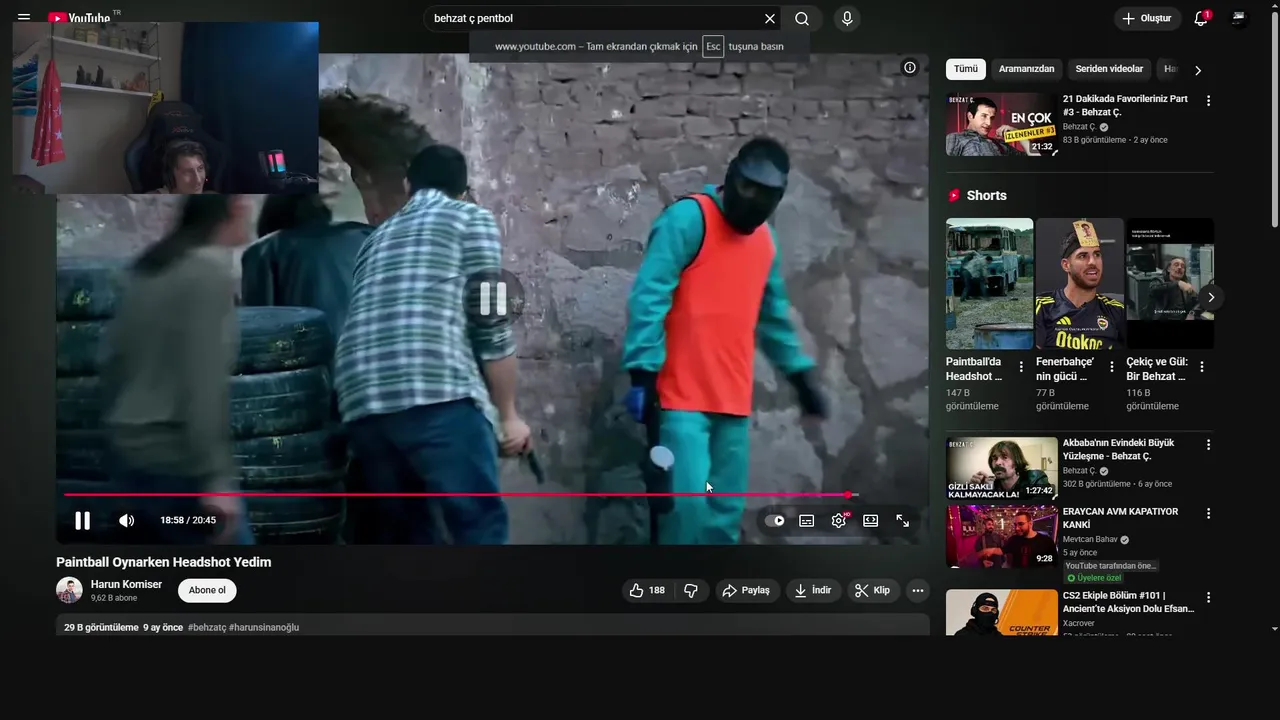The height and width of the screenshot is (720, 1280).
Task: Open options for 21 Dakikada Favorileriniz video
Action: (x=1208, y=101)
